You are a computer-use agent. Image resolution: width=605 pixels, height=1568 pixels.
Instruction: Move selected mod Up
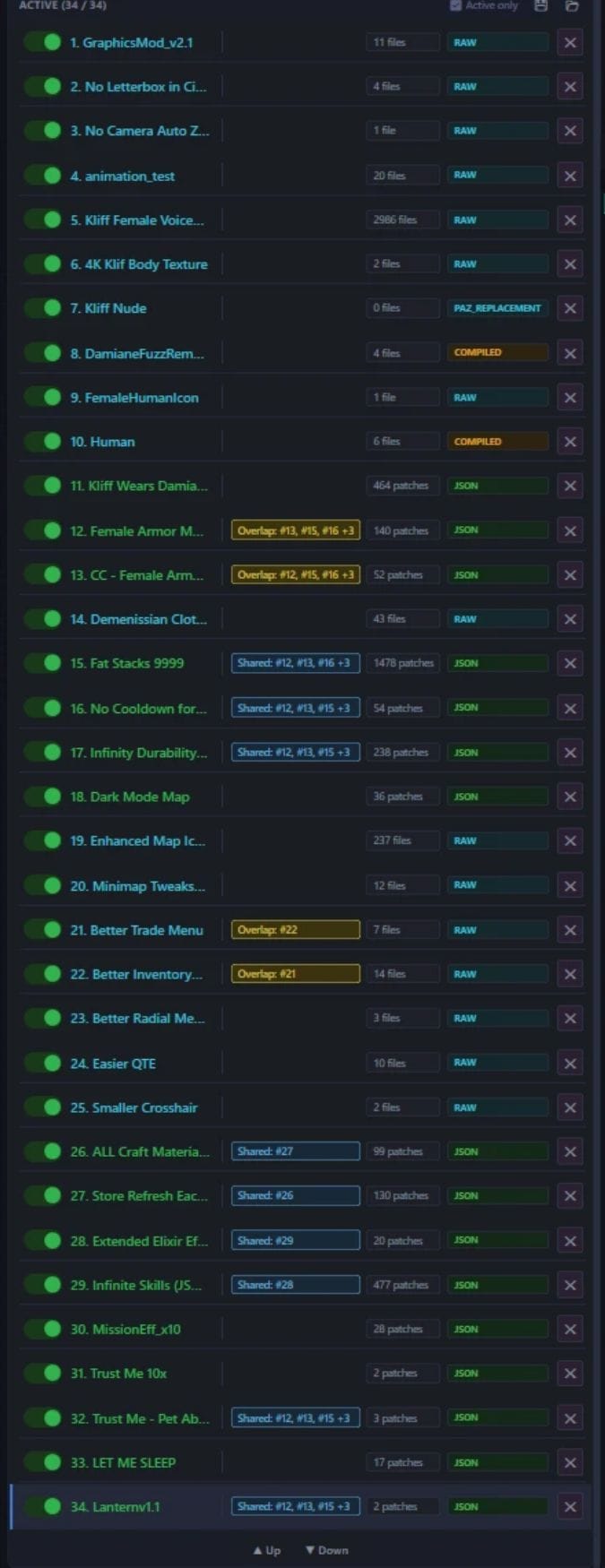coord(267,1550)
